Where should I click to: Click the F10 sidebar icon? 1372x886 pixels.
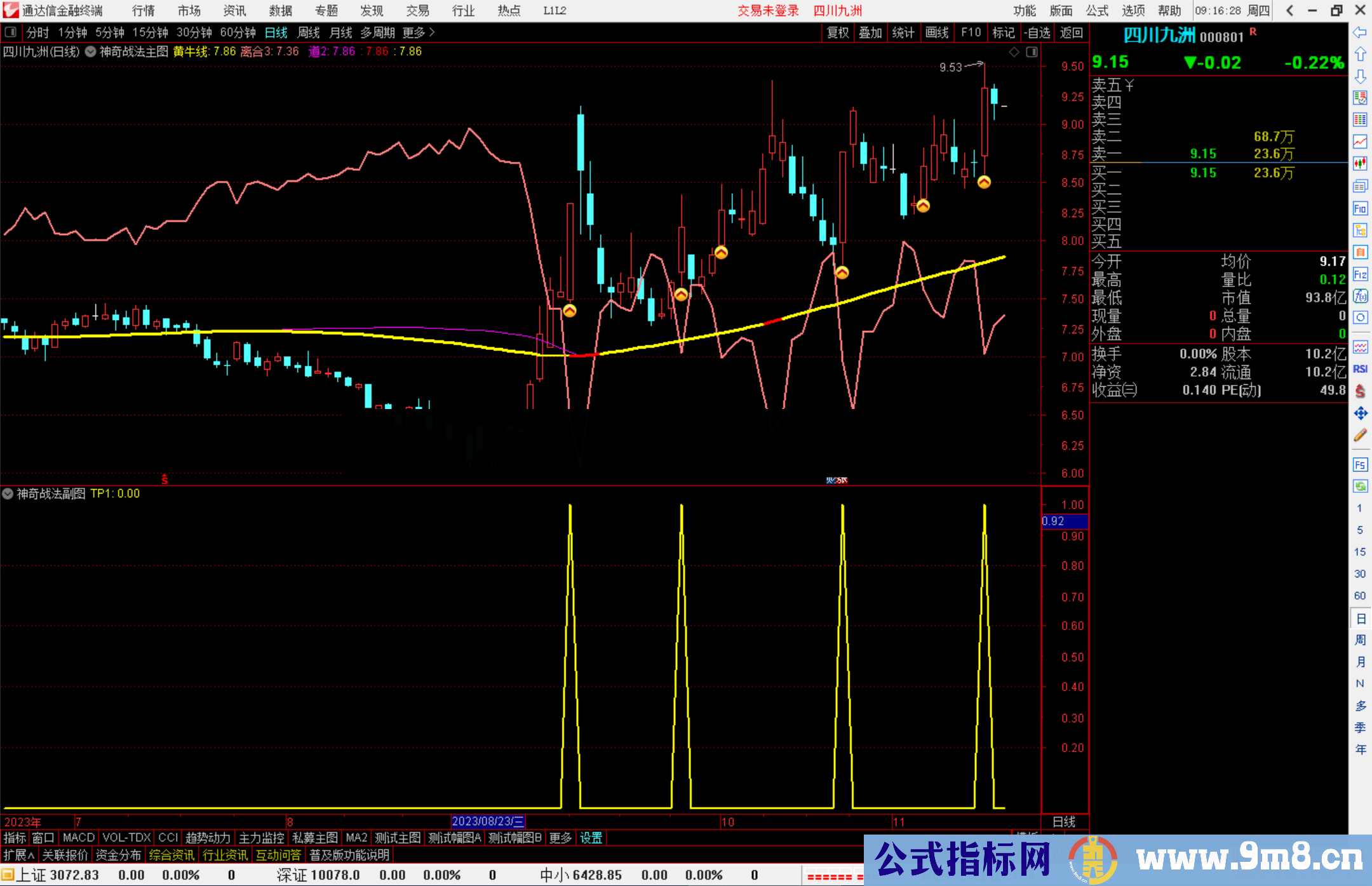1360,208
